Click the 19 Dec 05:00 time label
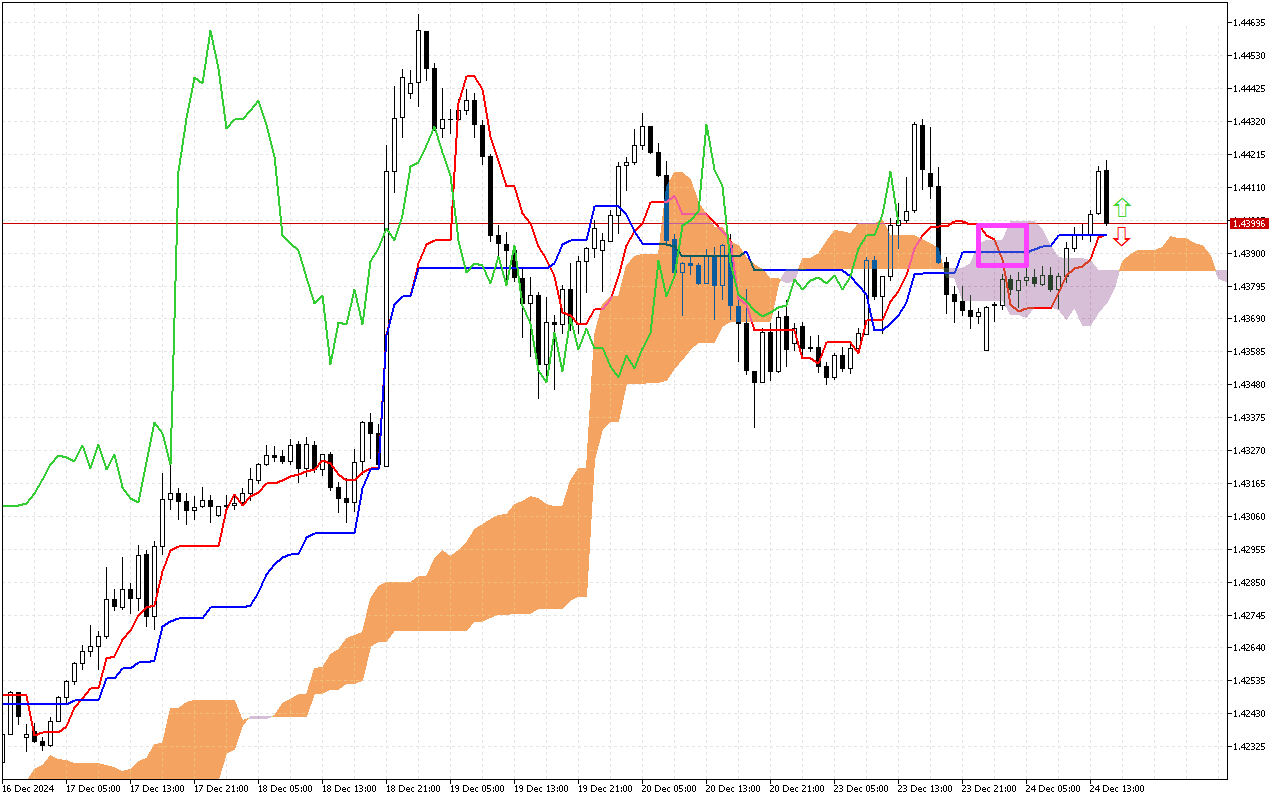Viewport: 1280px width, 800px height. [x=477, y=789]
